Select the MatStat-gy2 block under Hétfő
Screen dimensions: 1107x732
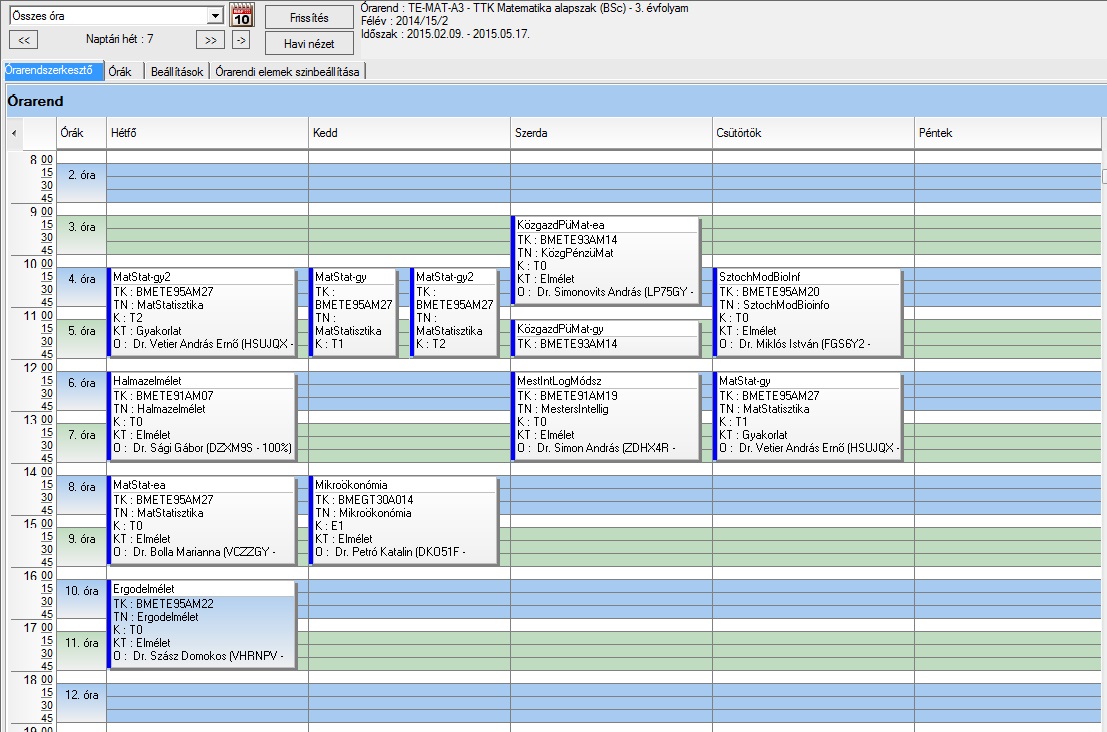click(202, 312)
